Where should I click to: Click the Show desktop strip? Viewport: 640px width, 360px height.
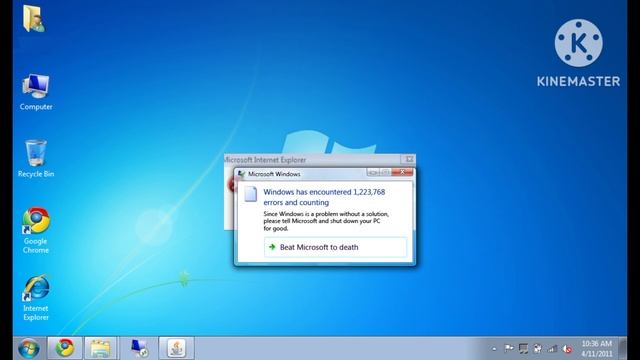(x=623, y=348)
